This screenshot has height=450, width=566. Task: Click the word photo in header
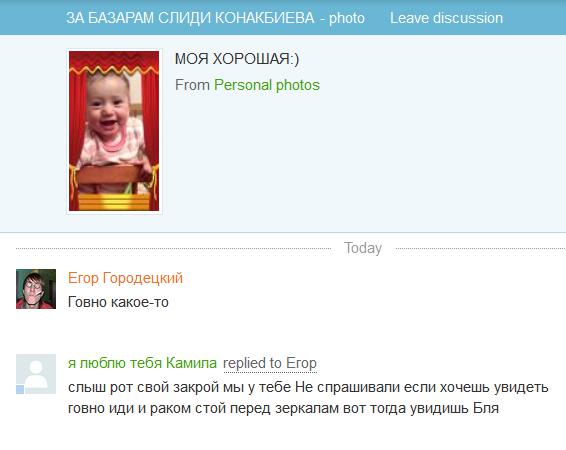tap(347, 18)
